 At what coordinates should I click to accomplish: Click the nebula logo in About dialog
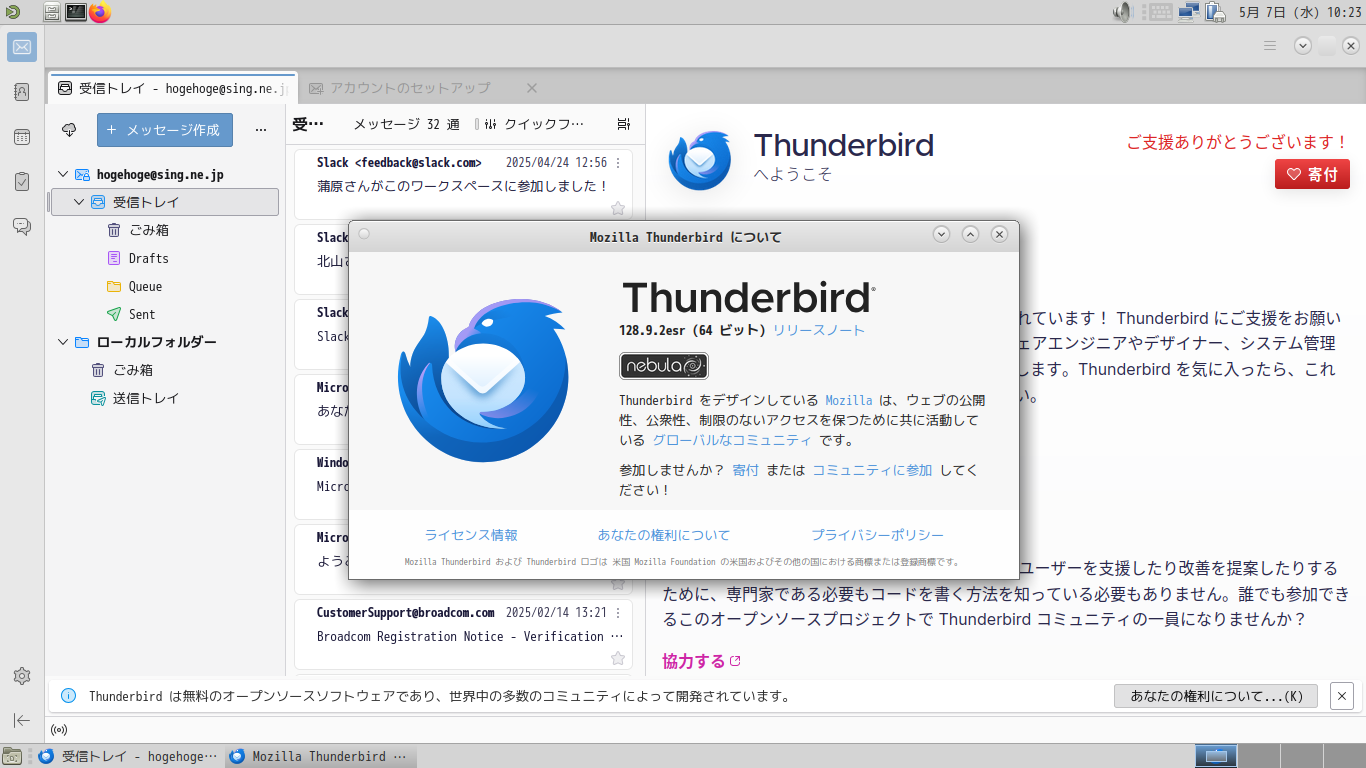point(664,366)
